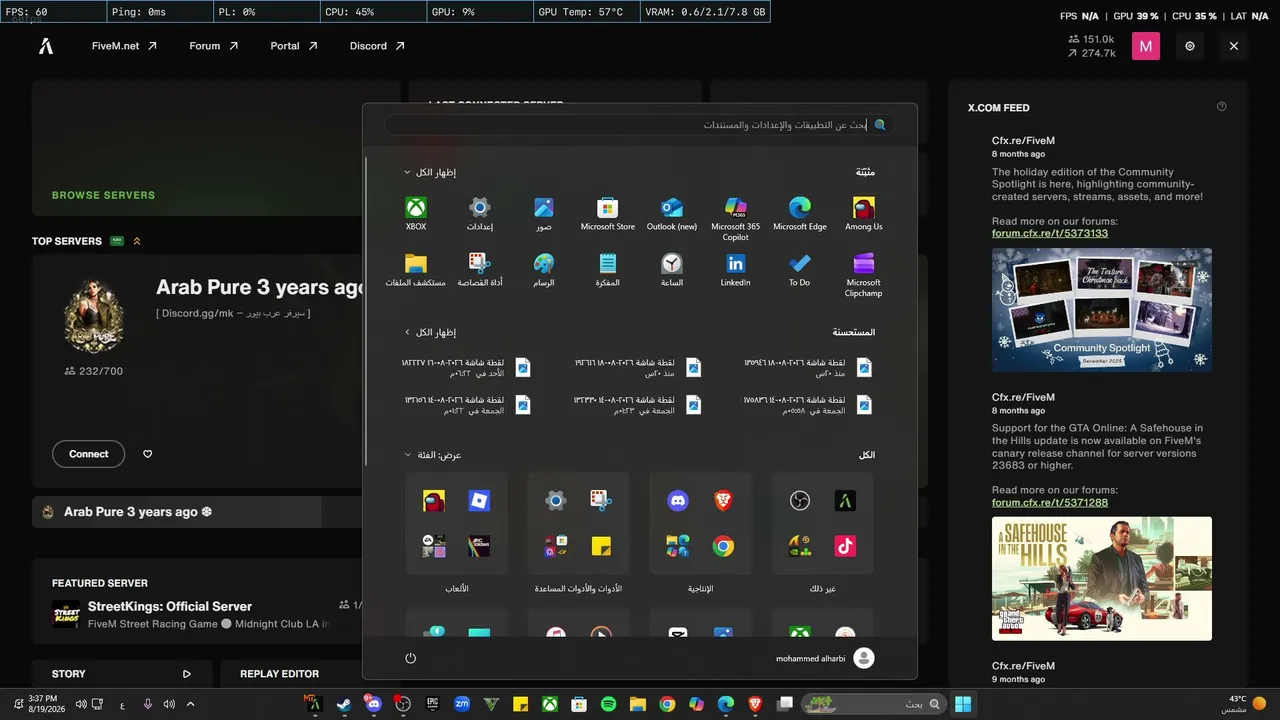Click the power button in Start menu
The width and height of the screenshot is (1280, 720).
click(x=410, y=658)
